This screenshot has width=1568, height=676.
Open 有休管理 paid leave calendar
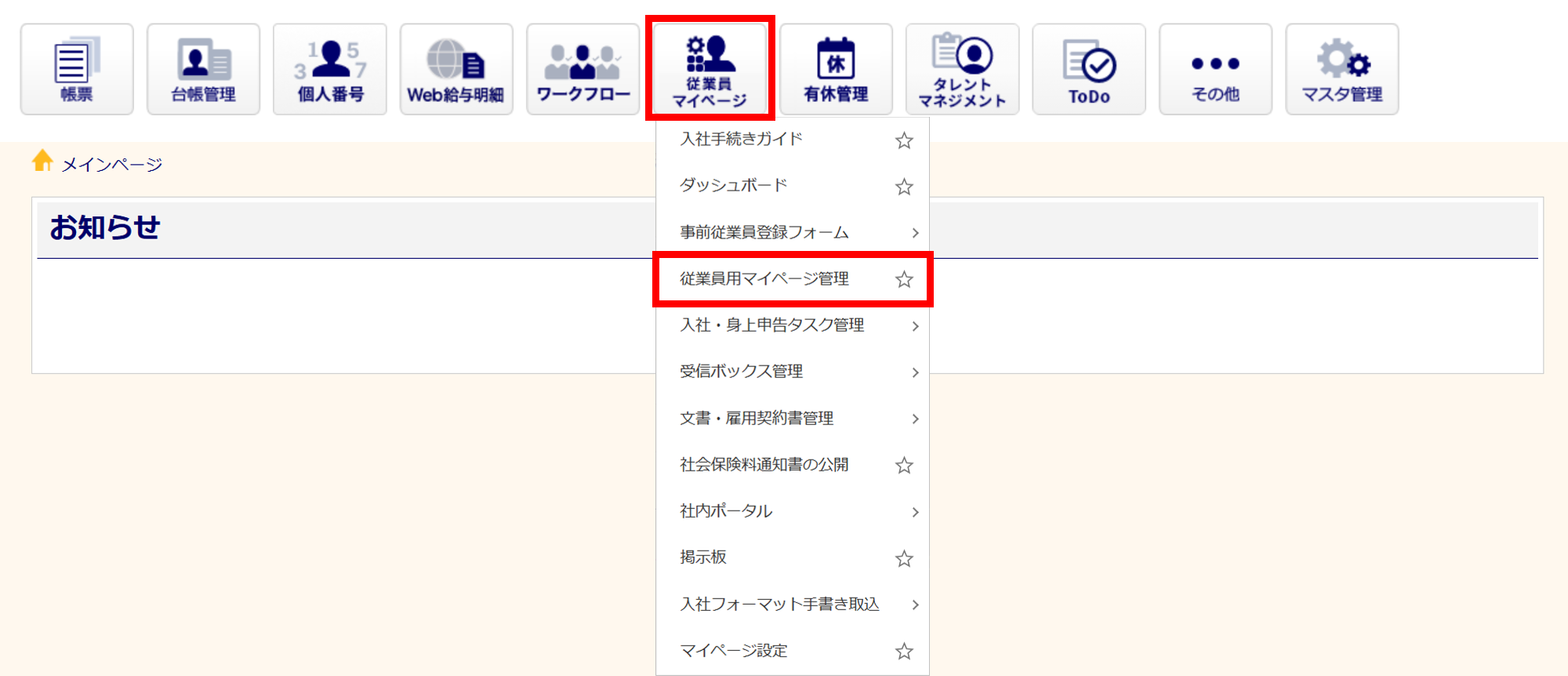[836, 69]
